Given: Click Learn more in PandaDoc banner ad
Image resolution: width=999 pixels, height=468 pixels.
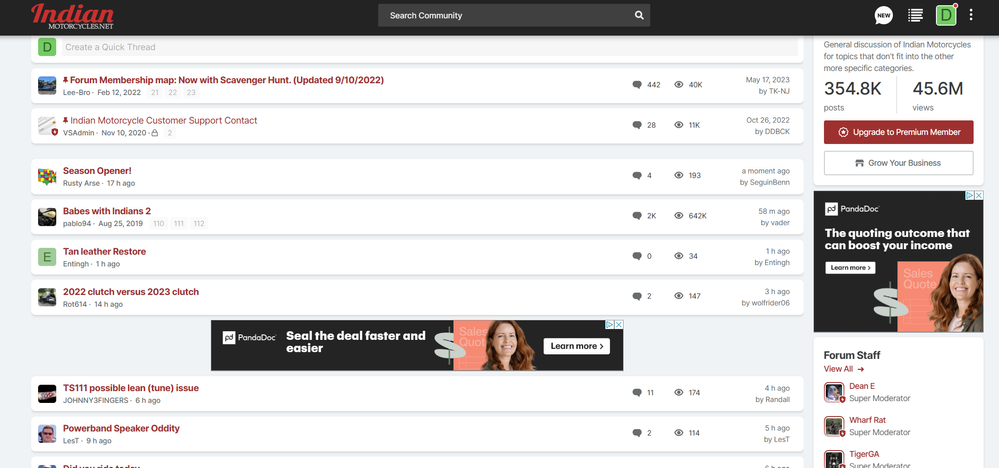Looking at the screenshot, I should coord(577,346).
